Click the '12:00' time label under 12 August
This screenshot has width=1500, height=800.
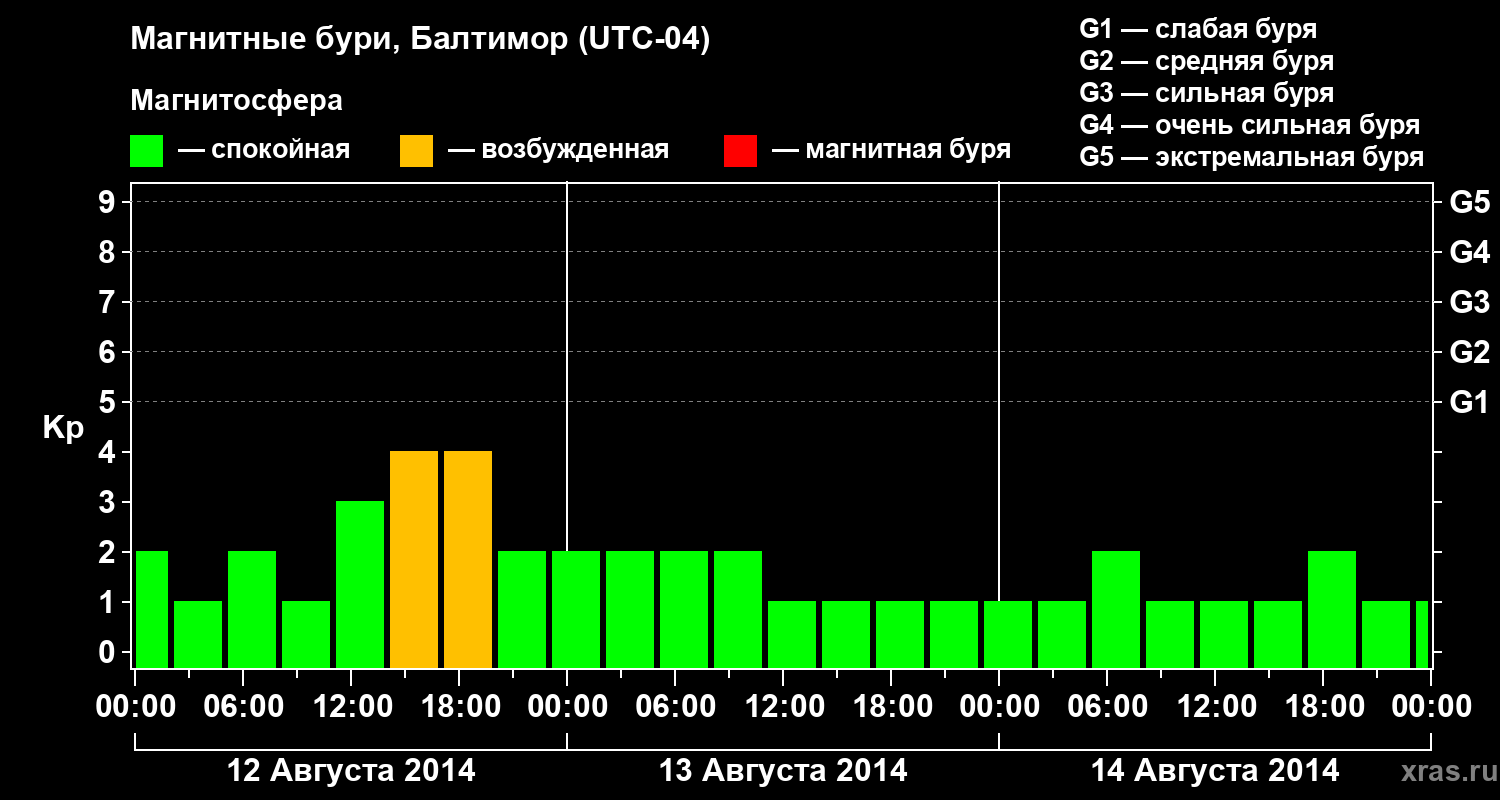351,706
